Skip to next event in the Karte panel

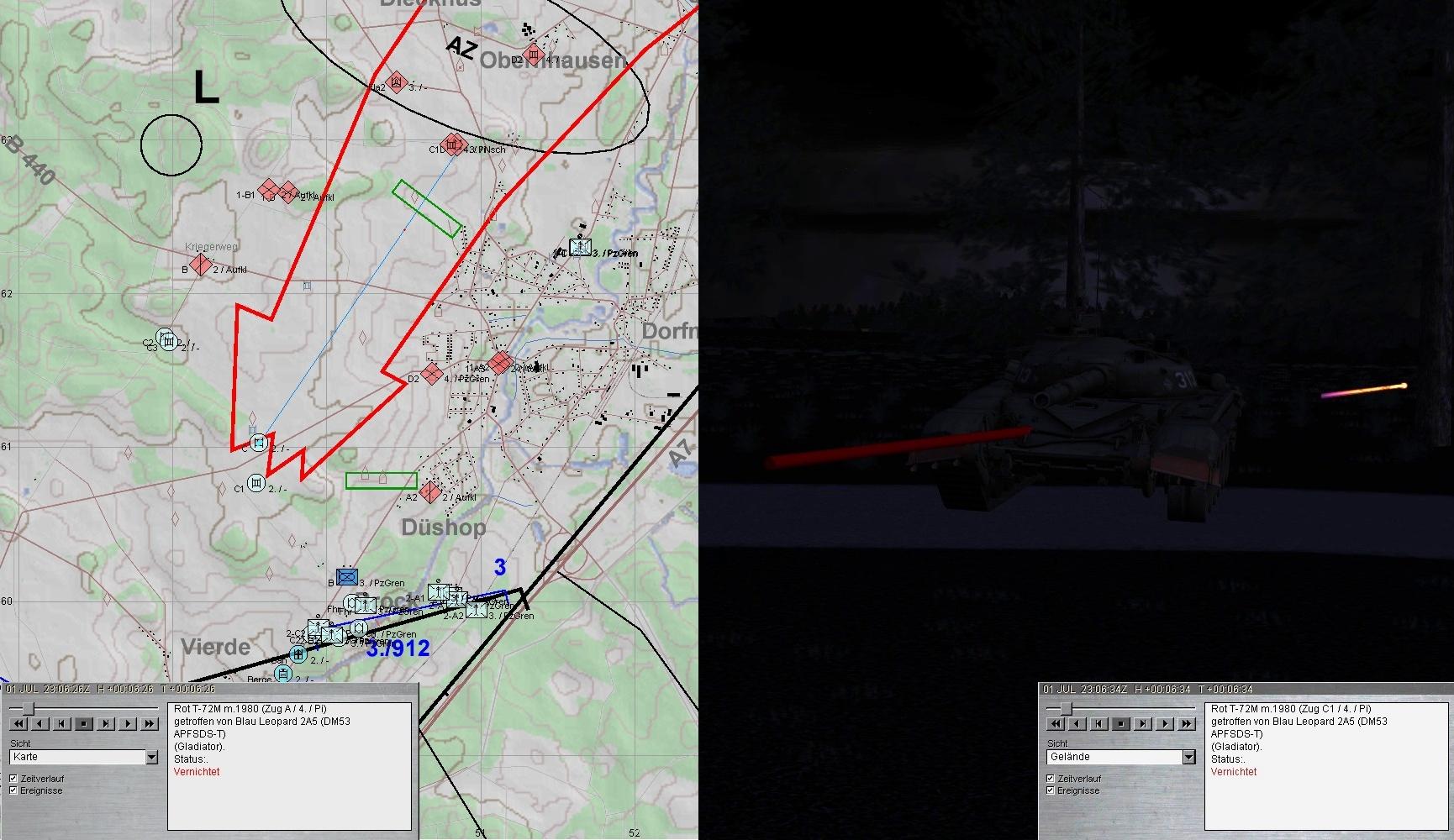106,723
